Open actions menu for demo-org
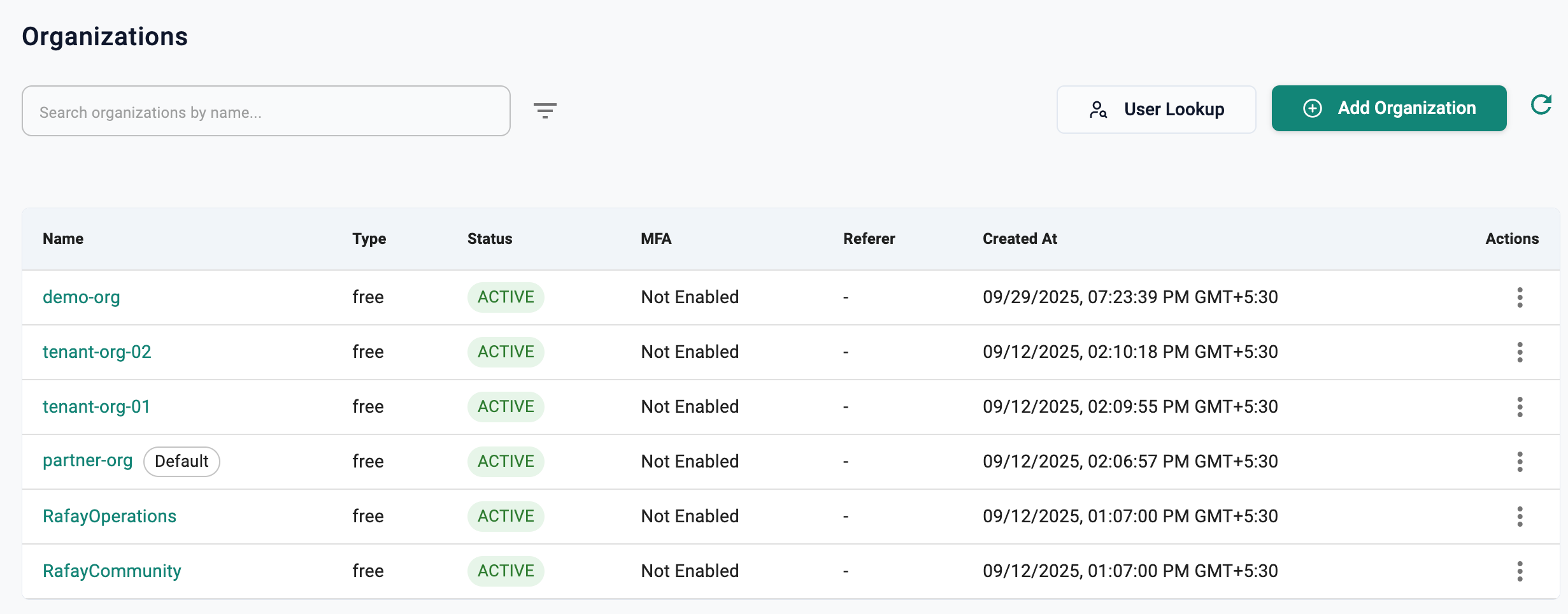Viewport: 1568px width, 614px height. pyautogui.click(x=1520, y=297)
